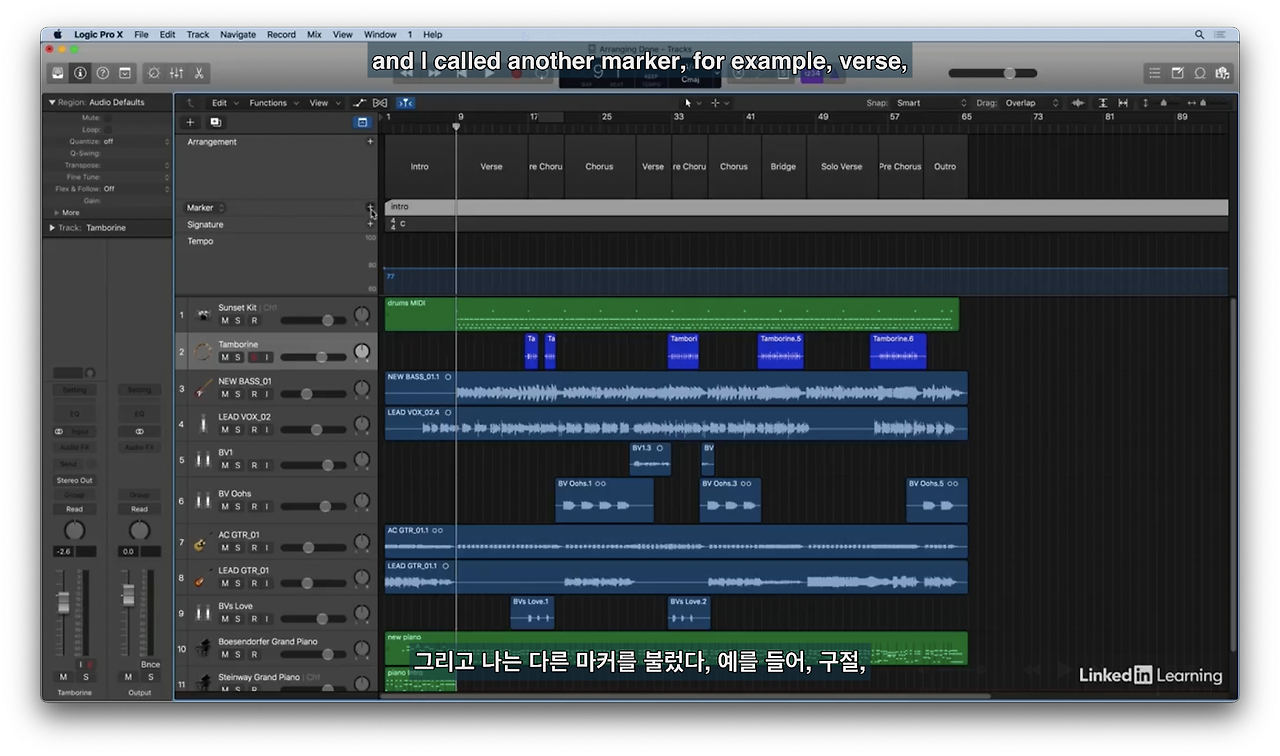Click Read automation on Tamborine strip
This screenshot has height=756, width=1280.
point(74,509)
